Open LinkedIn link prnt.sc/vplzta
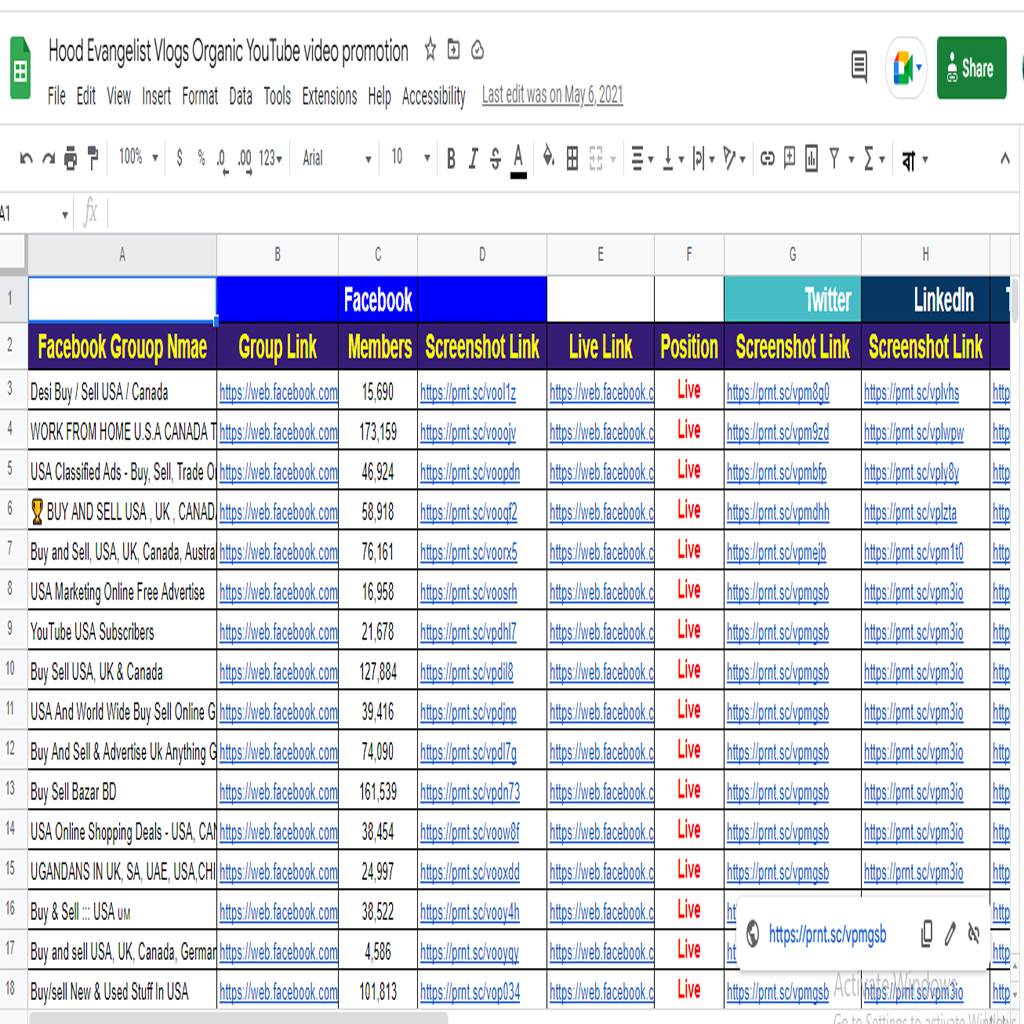The height and width of the screenshot is (1024, 1024). click(910, 513)
